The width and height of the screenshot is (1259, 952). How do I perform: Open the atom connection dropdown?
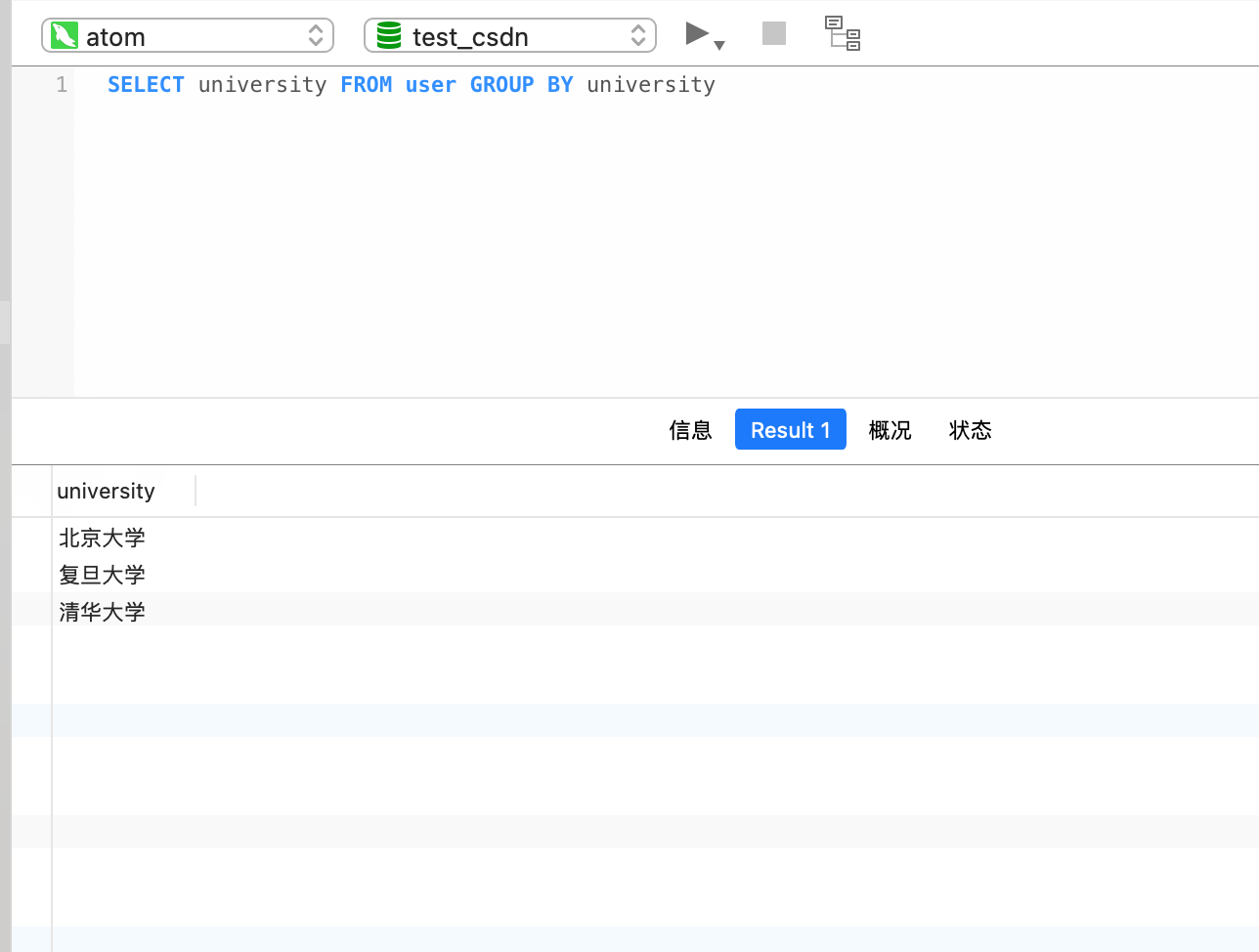point(188,36)
